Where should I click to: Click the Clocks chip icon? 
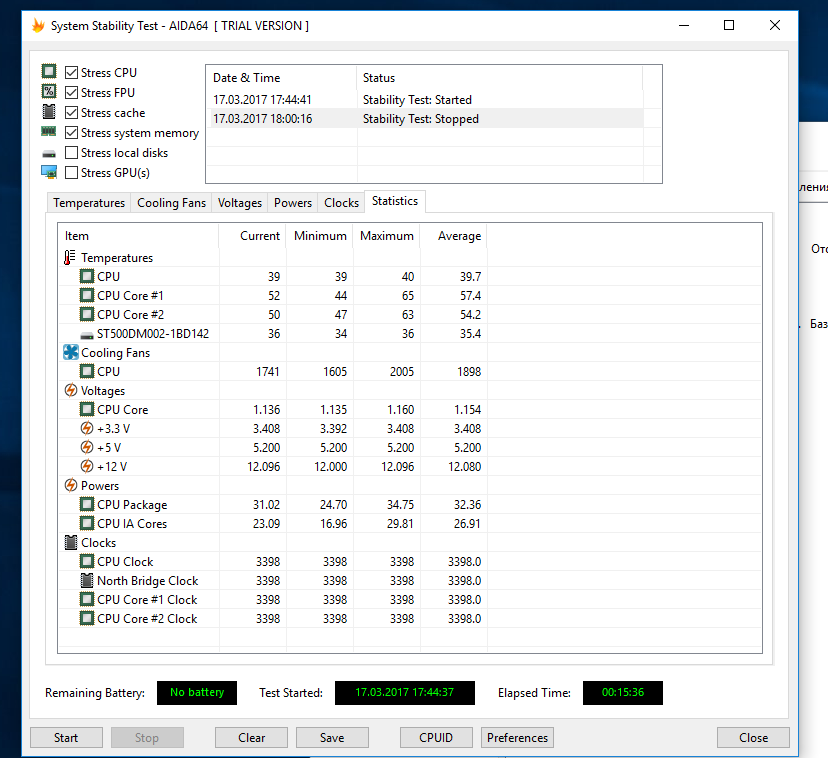(70, 542)
